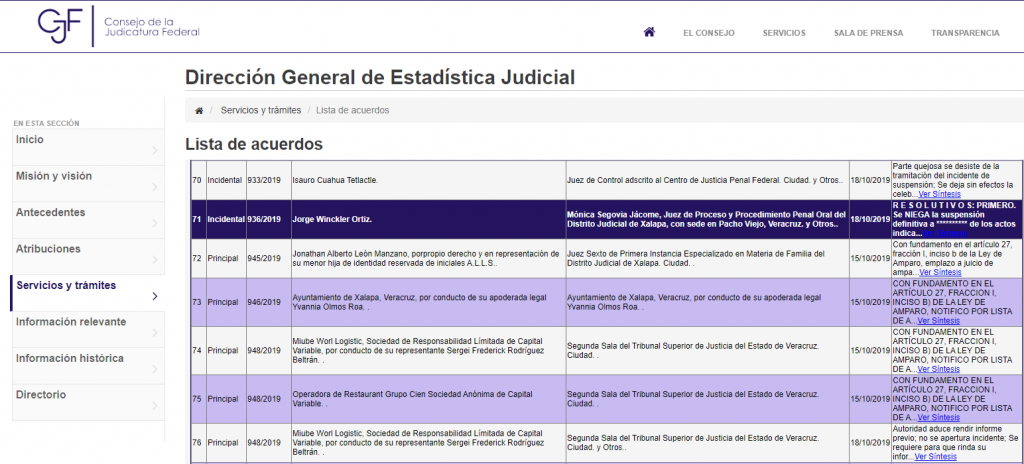Expand the Misión y visión chevron
This screenshot has width=1024, height=464.
coord(154,188)
